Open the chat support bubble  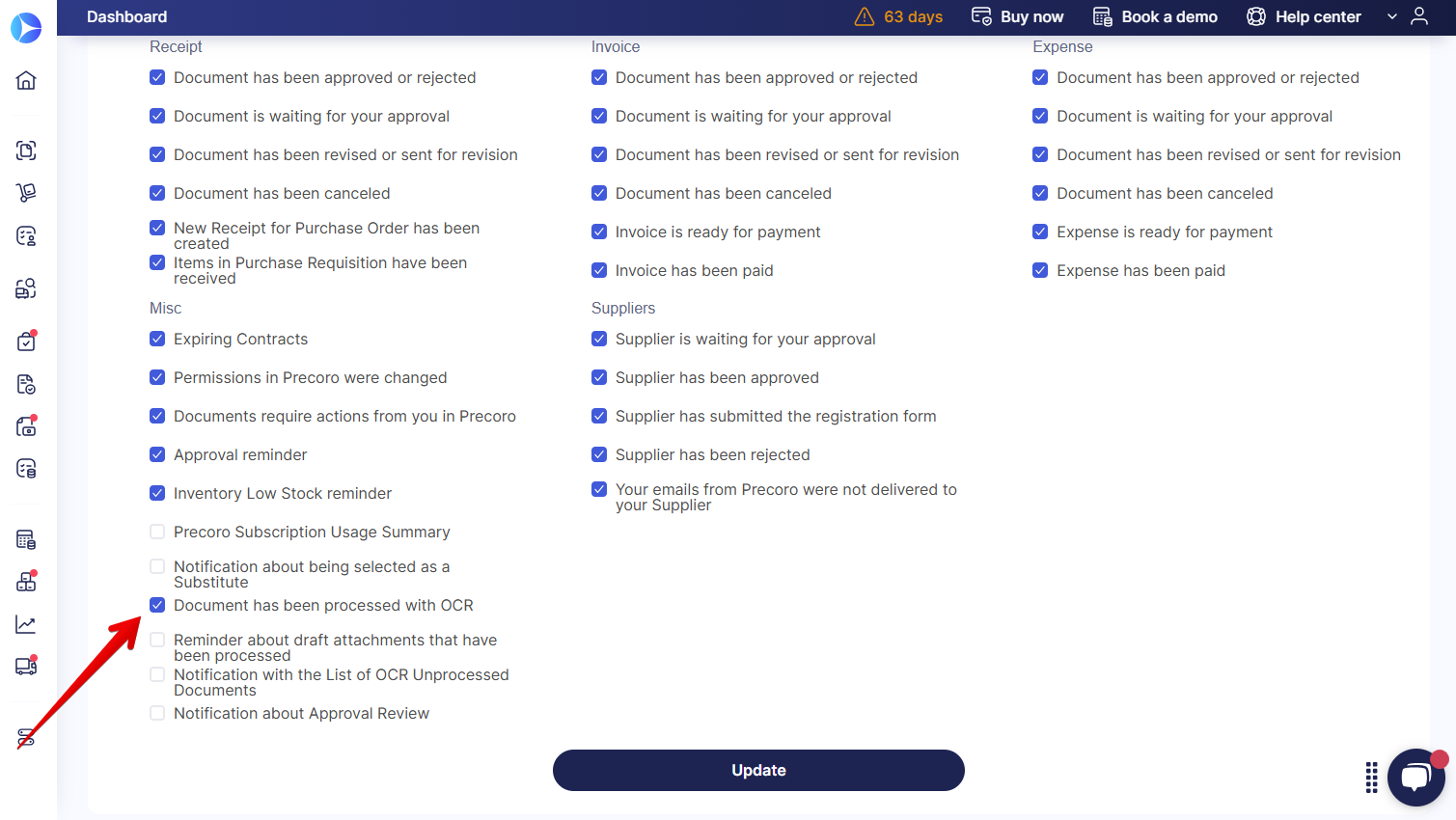click(x=1416, y=777)
